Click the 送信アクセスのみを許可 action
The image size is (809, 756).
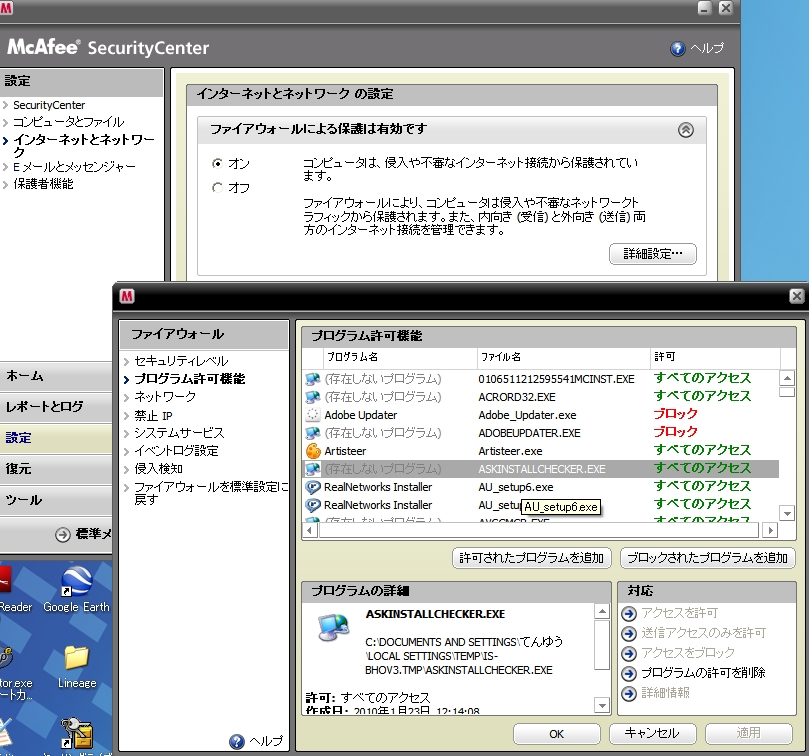704,633
